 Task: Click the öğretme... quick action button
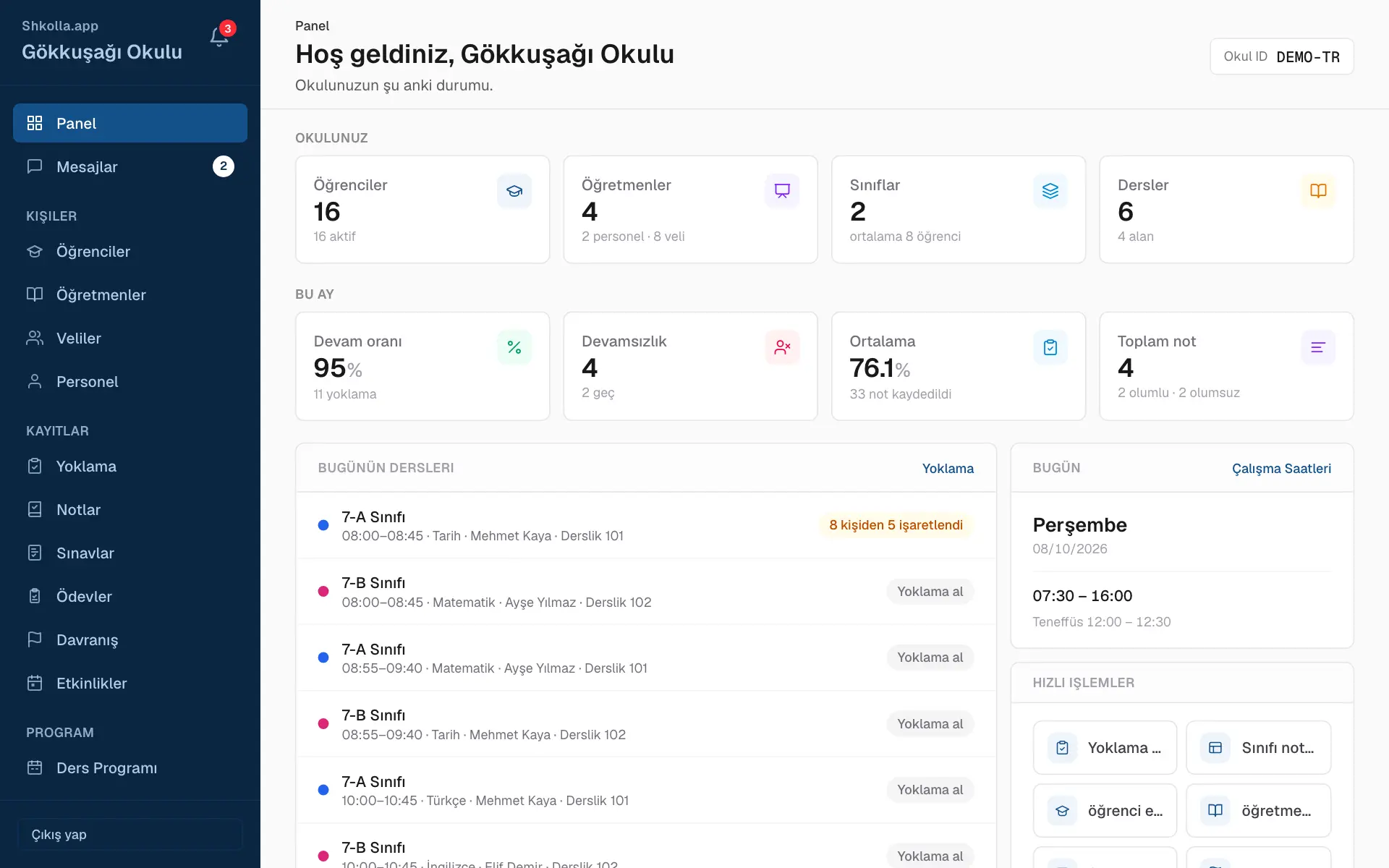(x=1259, y=810)
